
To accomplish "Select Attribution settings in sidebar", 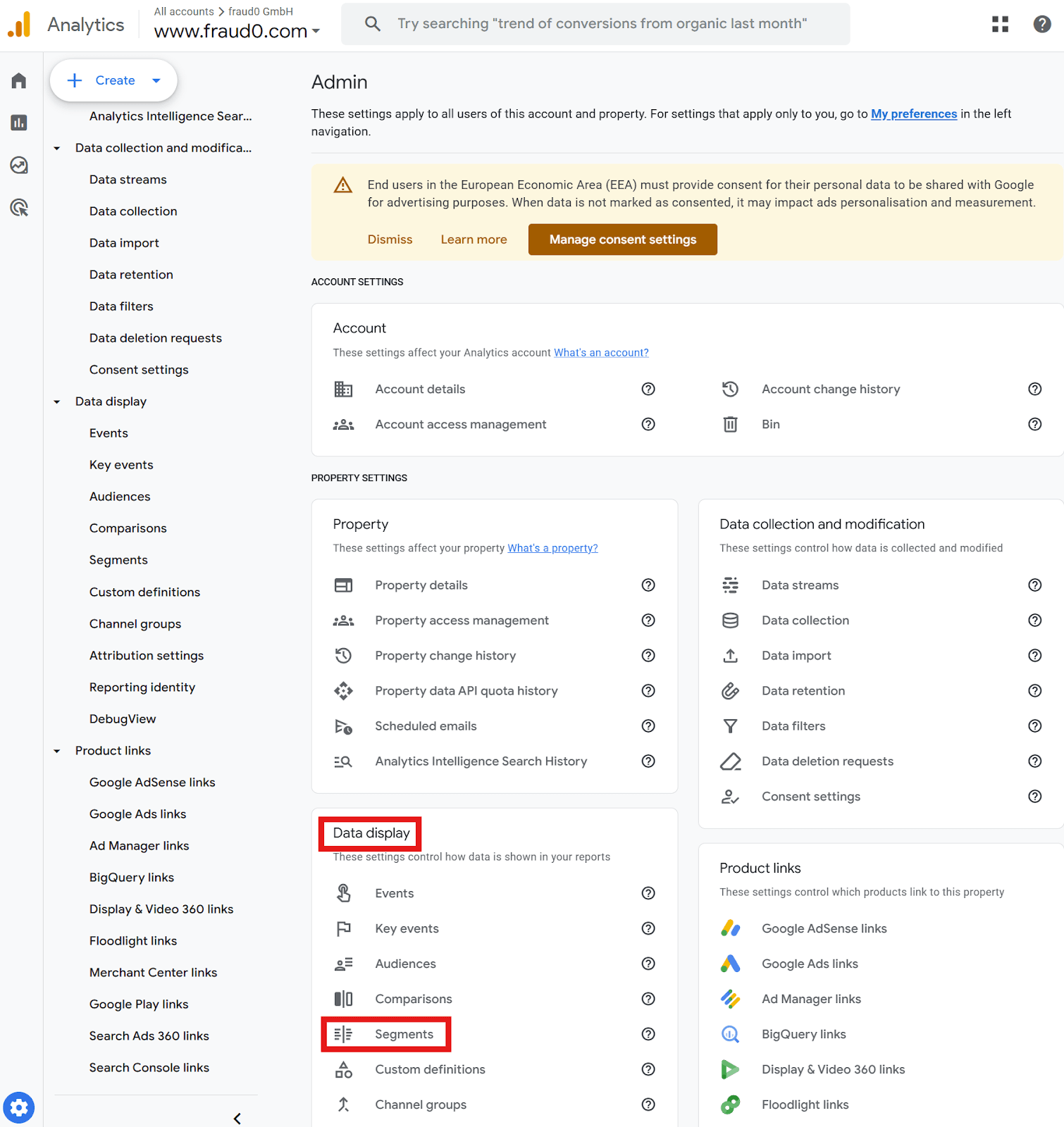I will pyautogui.click(x=147, y=656).
